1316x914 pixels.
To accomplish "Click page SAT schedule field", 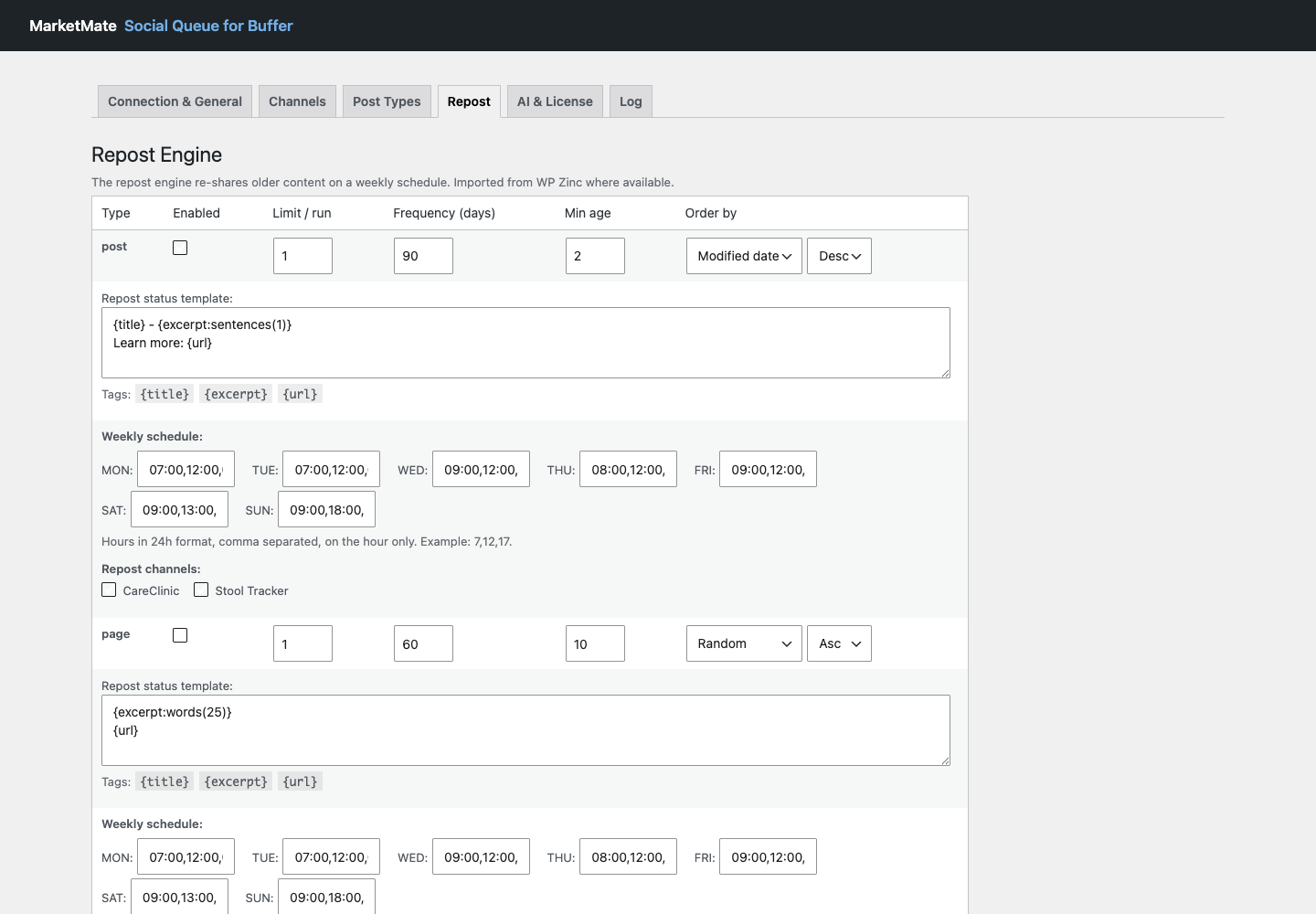I will [x=179, y=897].
